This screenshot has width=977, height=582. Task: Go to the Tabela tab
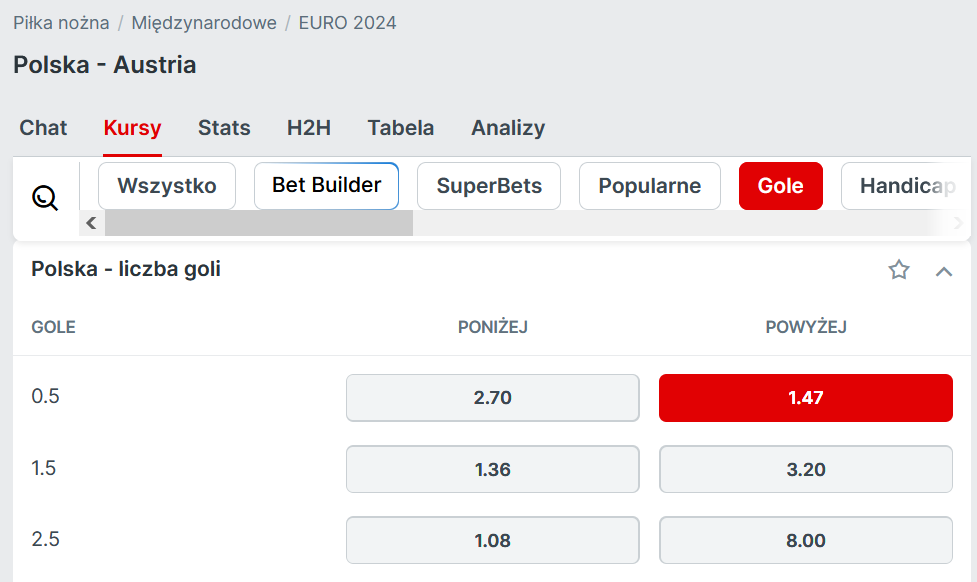401,128
